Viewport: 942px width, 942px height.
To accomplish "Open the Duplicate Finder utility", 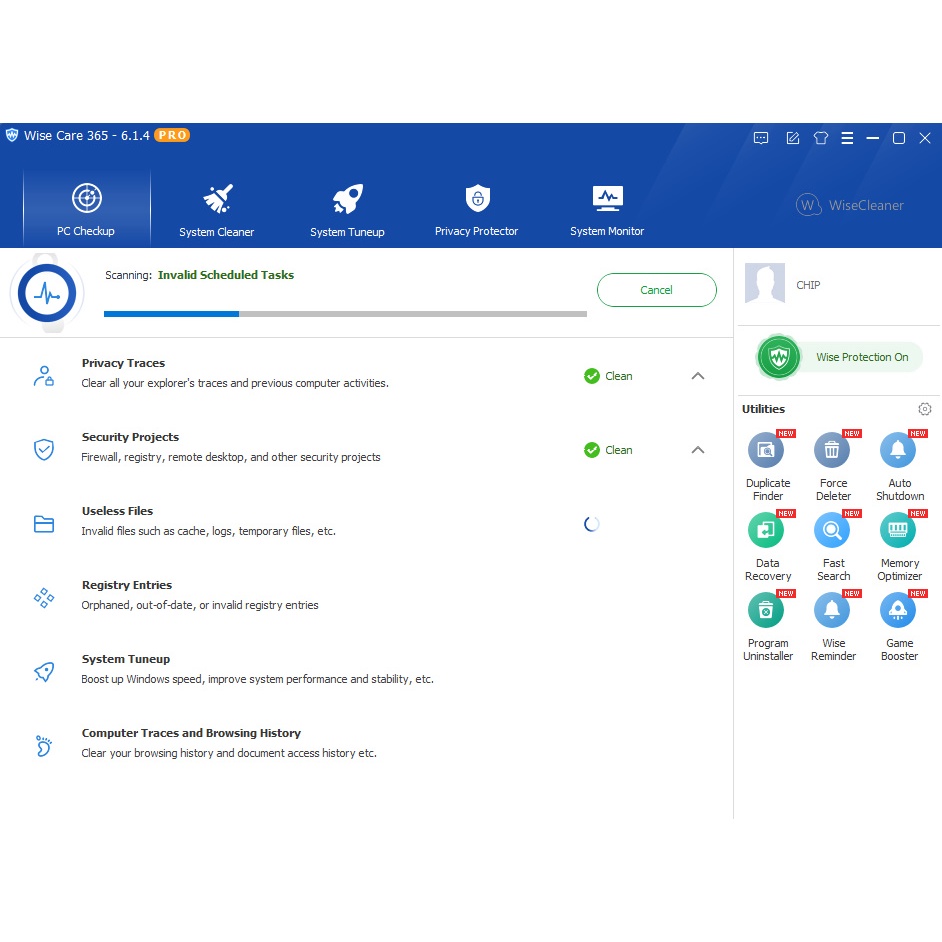I will point(767,452).
